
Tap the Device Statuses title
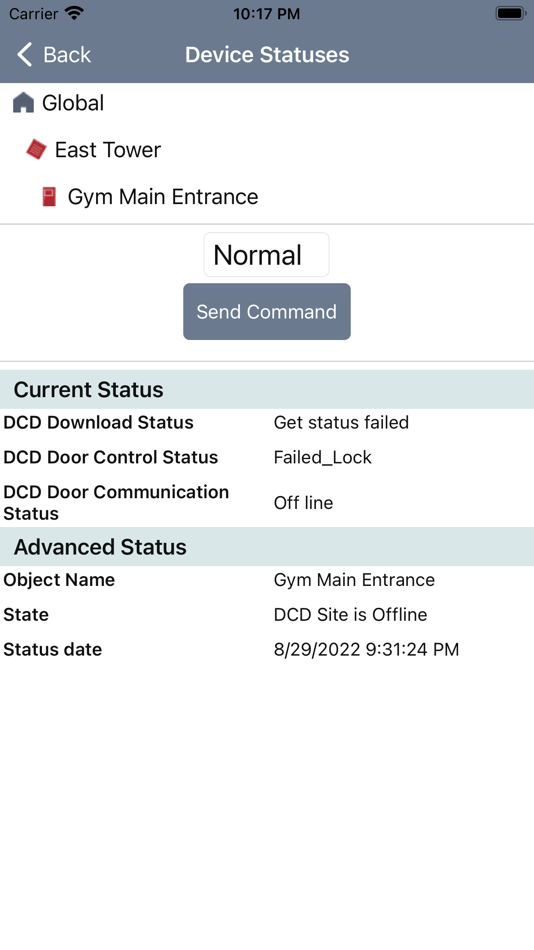click(267, 55)
